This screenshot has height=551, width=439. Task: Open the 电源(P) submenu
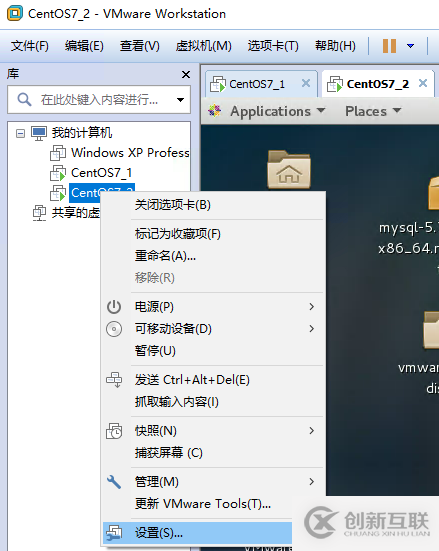[213, 307]
